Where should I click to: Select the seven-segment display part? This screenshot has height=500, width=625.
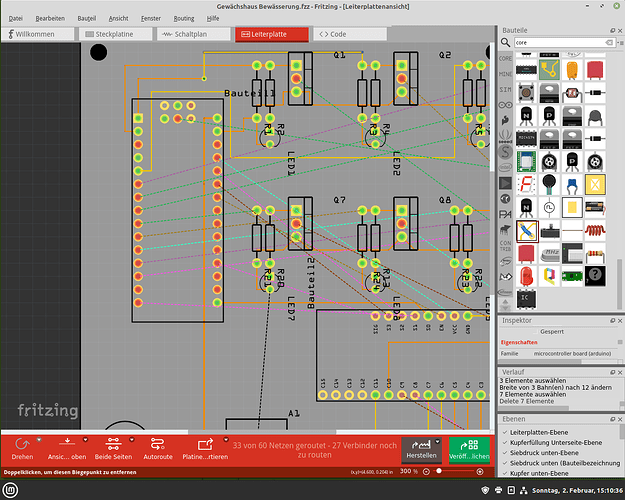(x=526, y=183)
